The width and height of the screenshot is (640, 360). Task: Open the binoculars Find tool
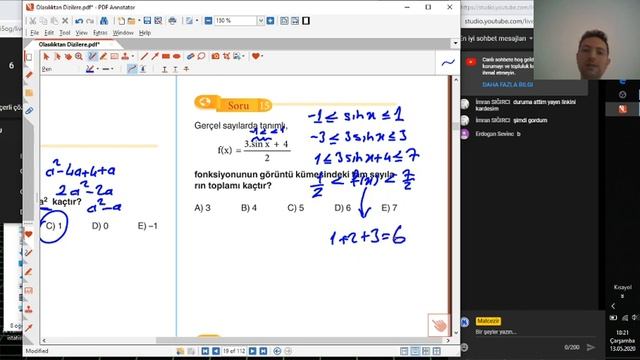pyautogui.click(x=104, y=20)
